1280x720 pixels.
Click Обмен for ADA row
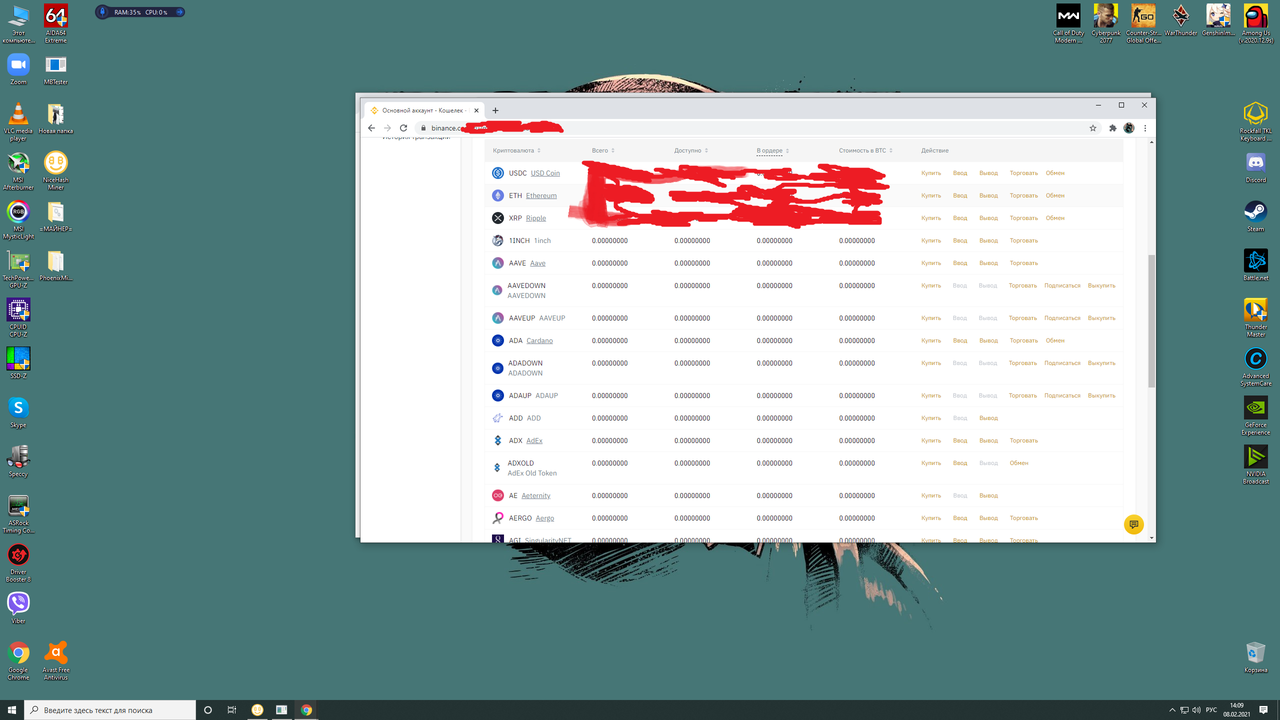coord(1055,341)
